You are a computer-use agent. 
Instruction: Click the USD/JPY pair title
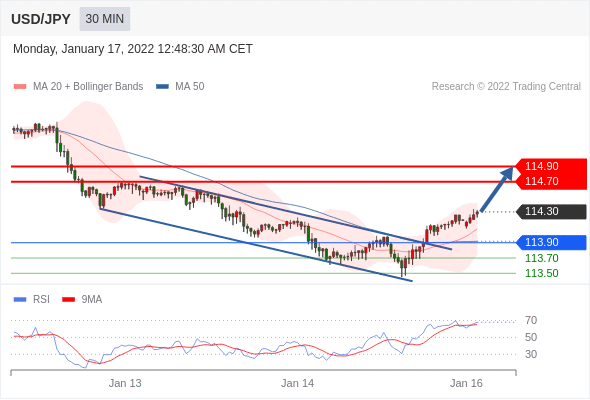[41, 19]
